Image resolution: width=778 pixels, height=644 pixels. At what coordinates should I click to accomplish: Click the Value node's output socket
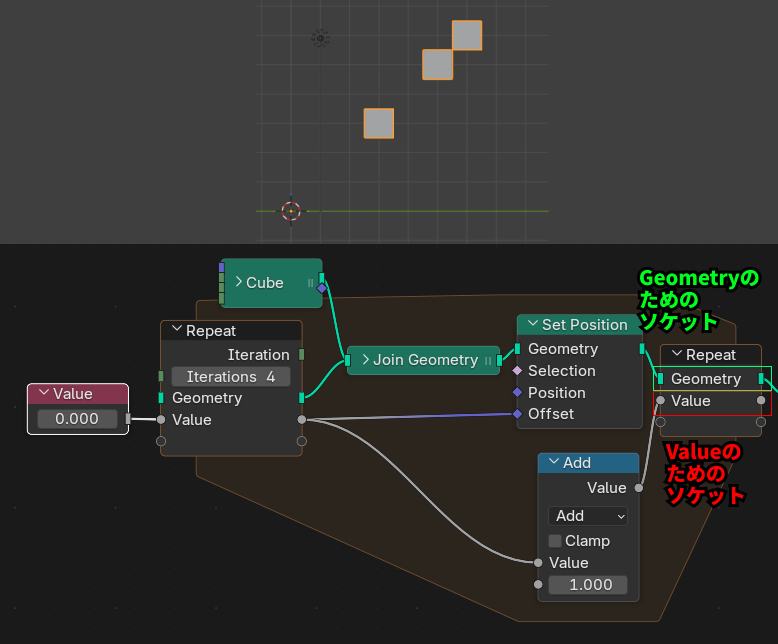pyautogui.click(x=128, y=419)
